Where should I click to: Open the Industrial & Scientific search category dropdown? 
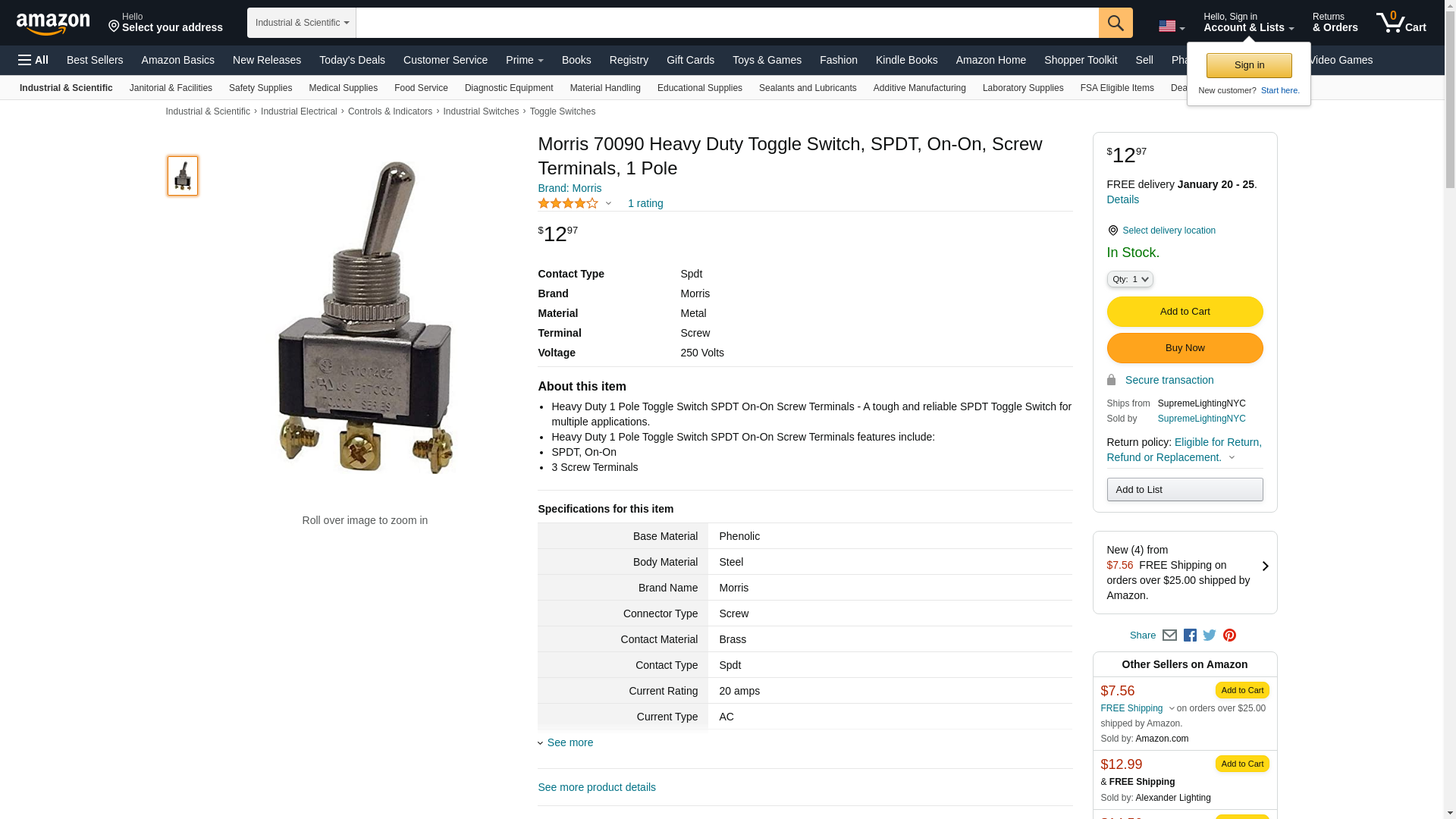coord(302,23)
